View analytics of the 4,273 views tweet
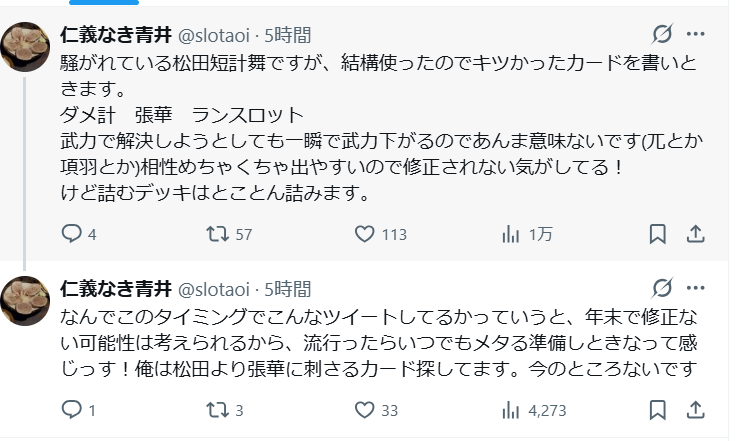The width and height of the screenshot is (741, 441). point(510,410)
